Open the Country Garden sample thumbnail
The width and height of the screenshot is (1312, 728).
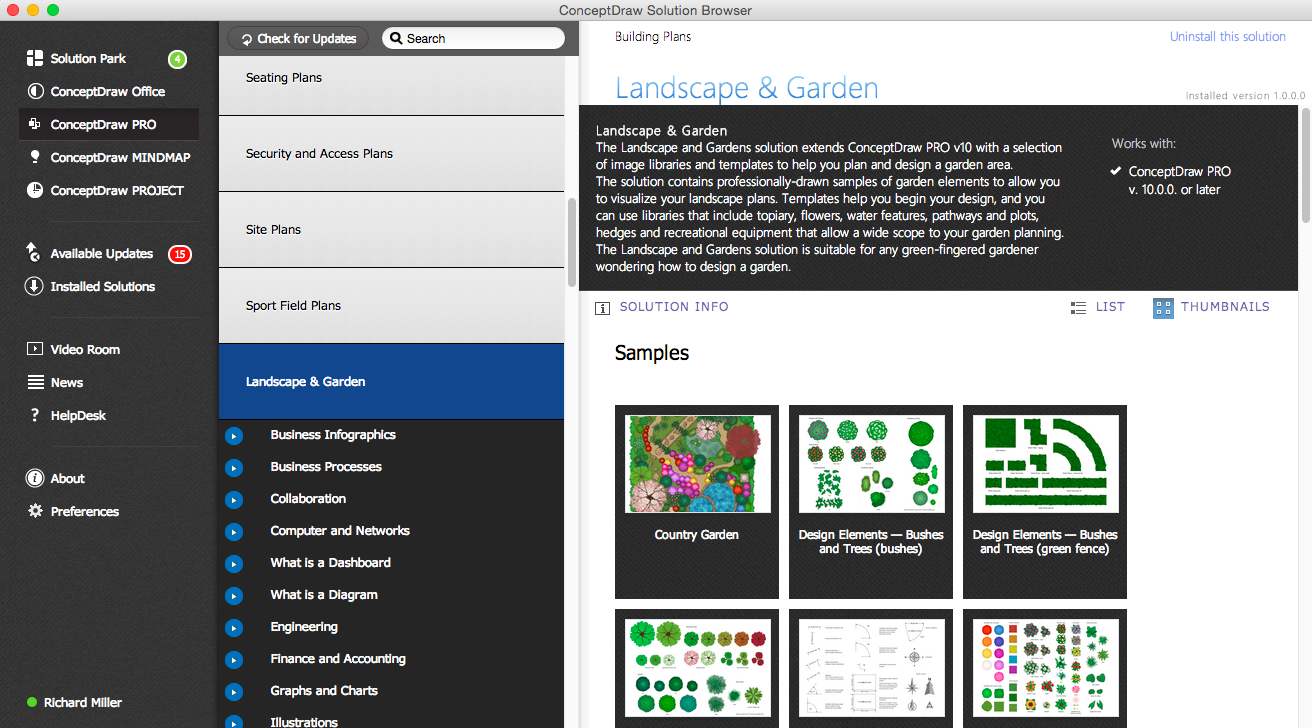[x=697, y=502]
